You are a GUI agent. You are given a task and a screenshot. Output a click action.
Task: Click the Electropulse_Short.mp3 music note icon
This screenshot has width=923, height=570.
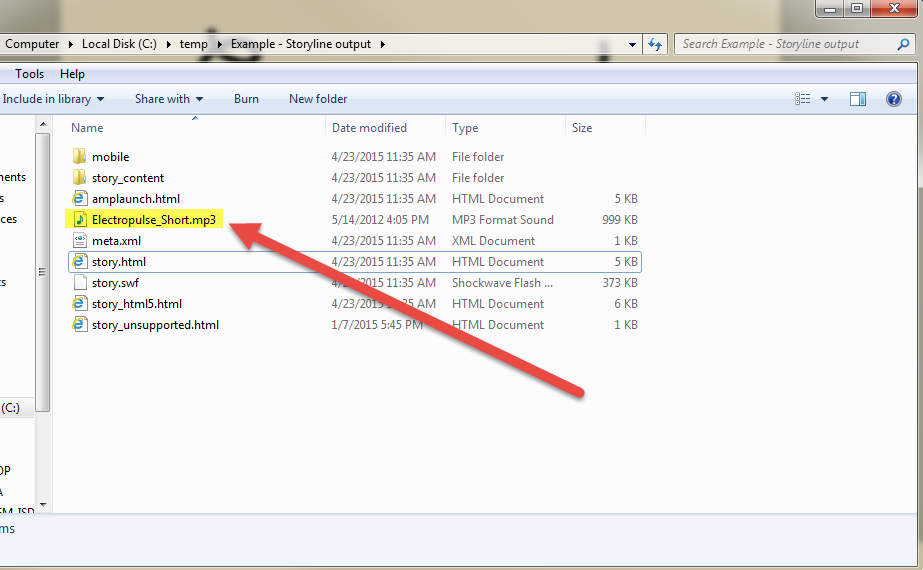[79, 220]
